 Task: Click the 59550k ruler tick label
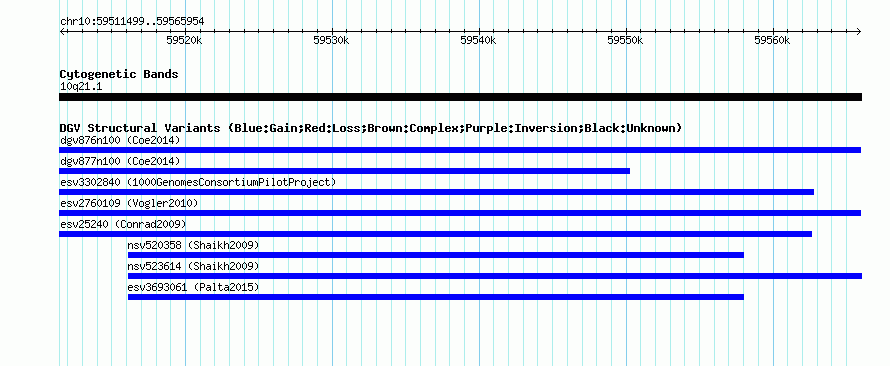pyautogui.click(x=625, y=40)
